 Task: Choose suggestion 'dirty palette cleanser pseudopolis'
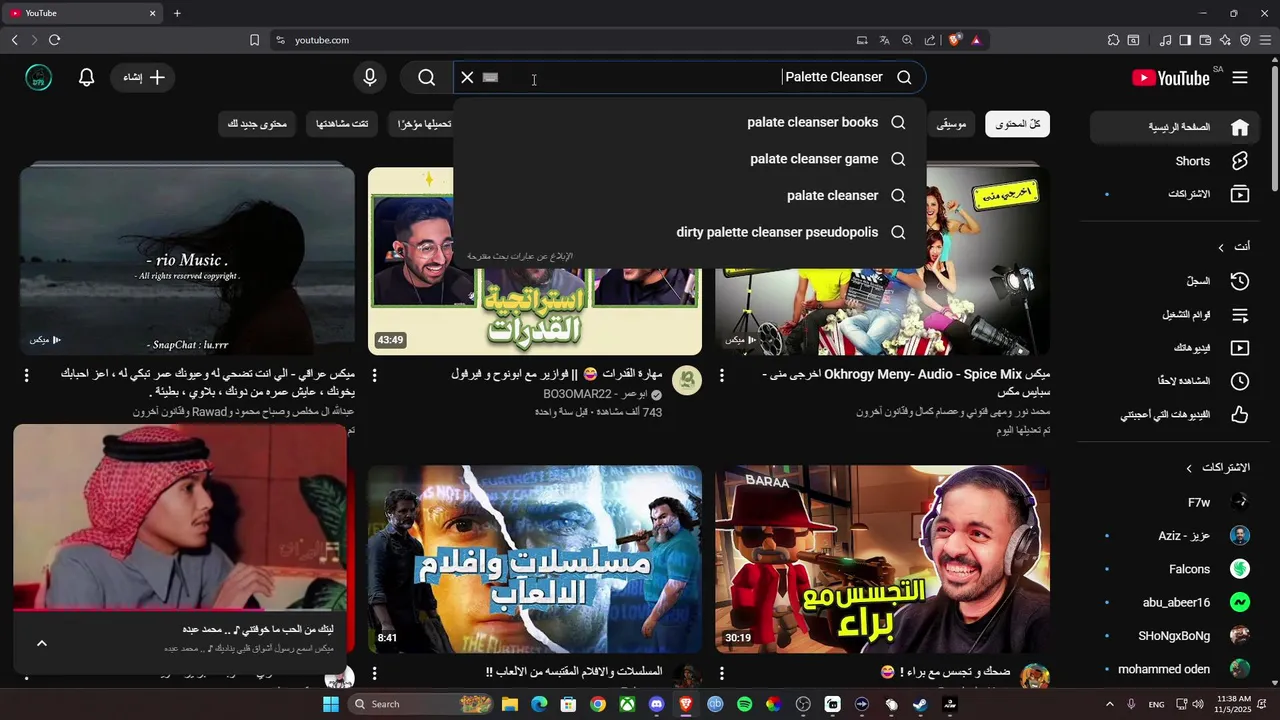(690, 232)
